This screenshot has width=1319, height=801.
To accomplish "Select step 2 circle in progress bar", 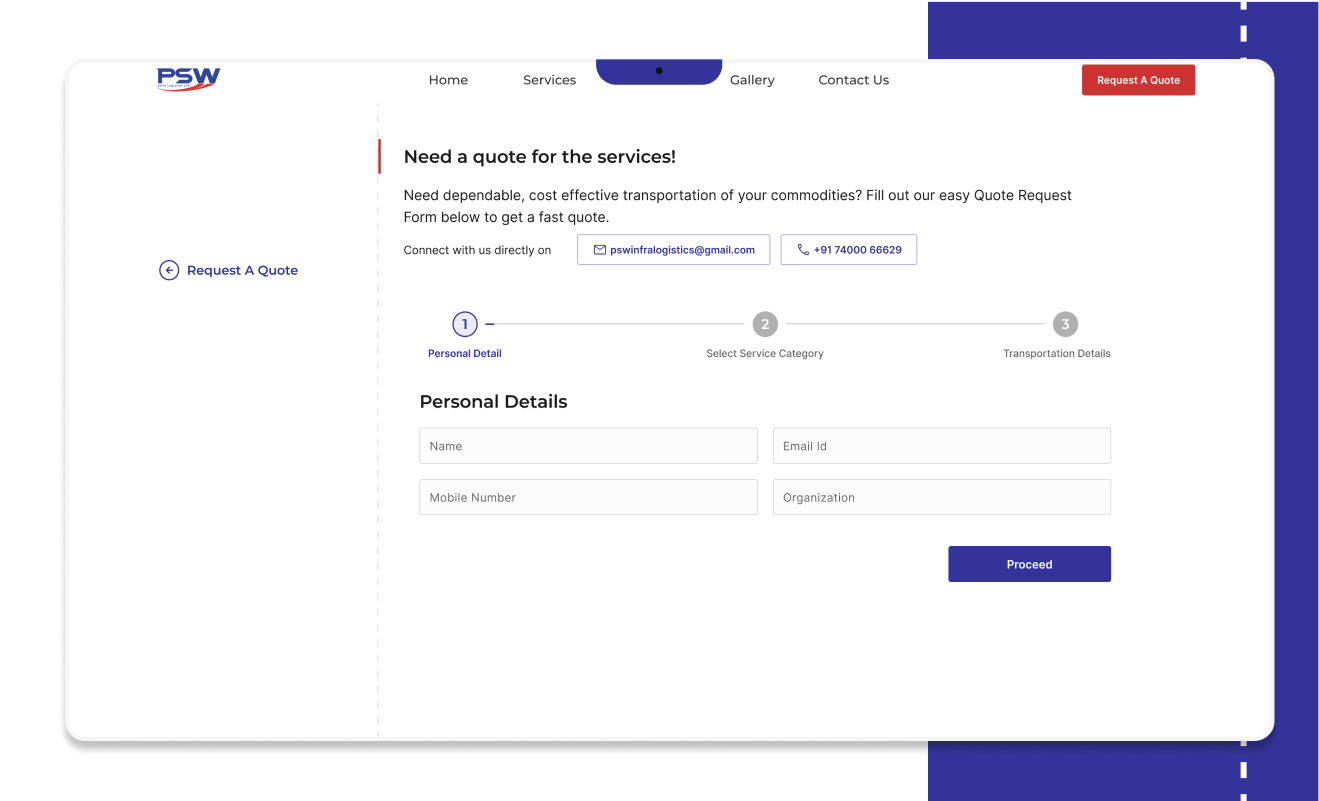I will [765, 324].
